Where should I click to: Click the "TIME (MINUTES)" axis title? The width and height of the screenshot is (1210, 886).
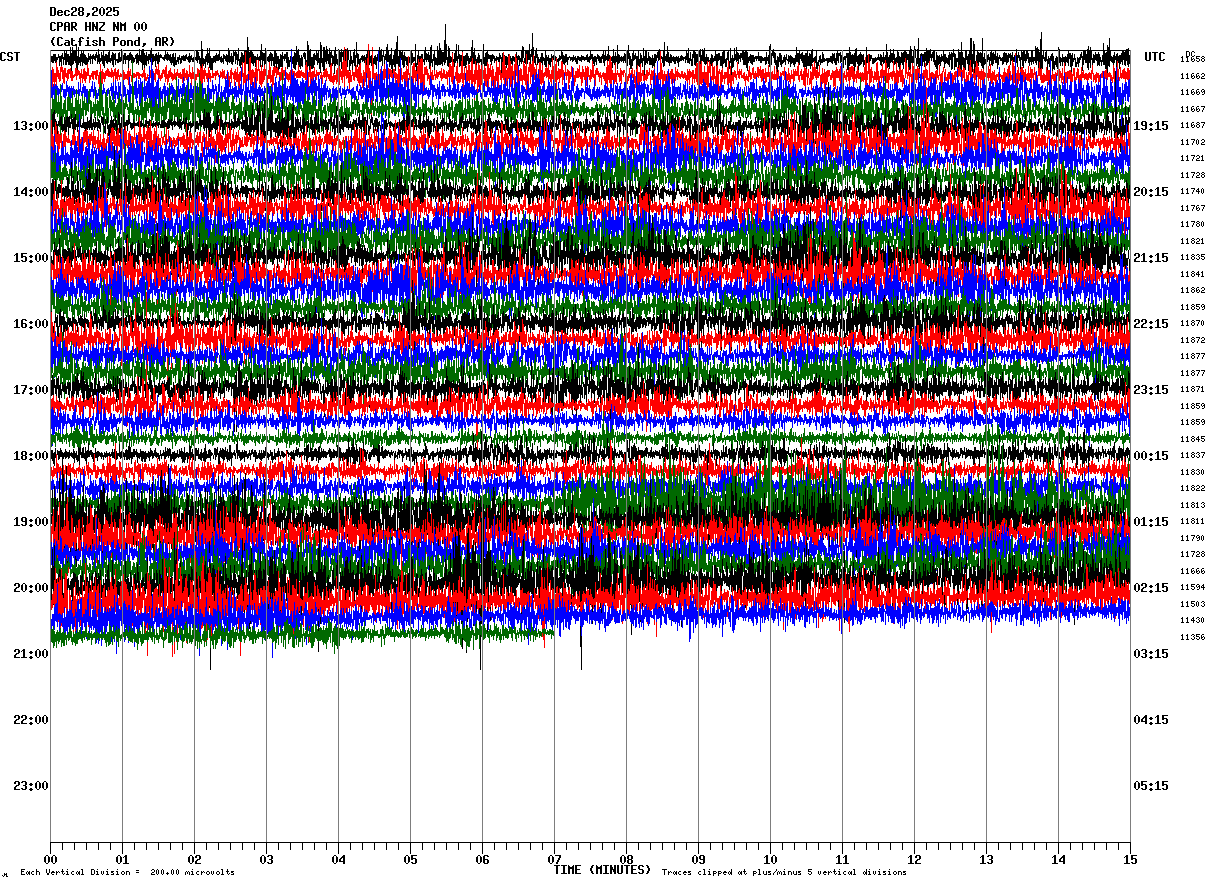(602, 870)
